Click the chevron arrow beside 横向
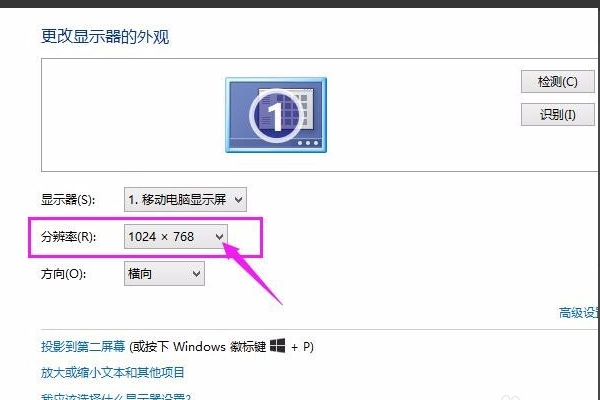This screenshot has width=600, height=400. click(x=196, y=274)
